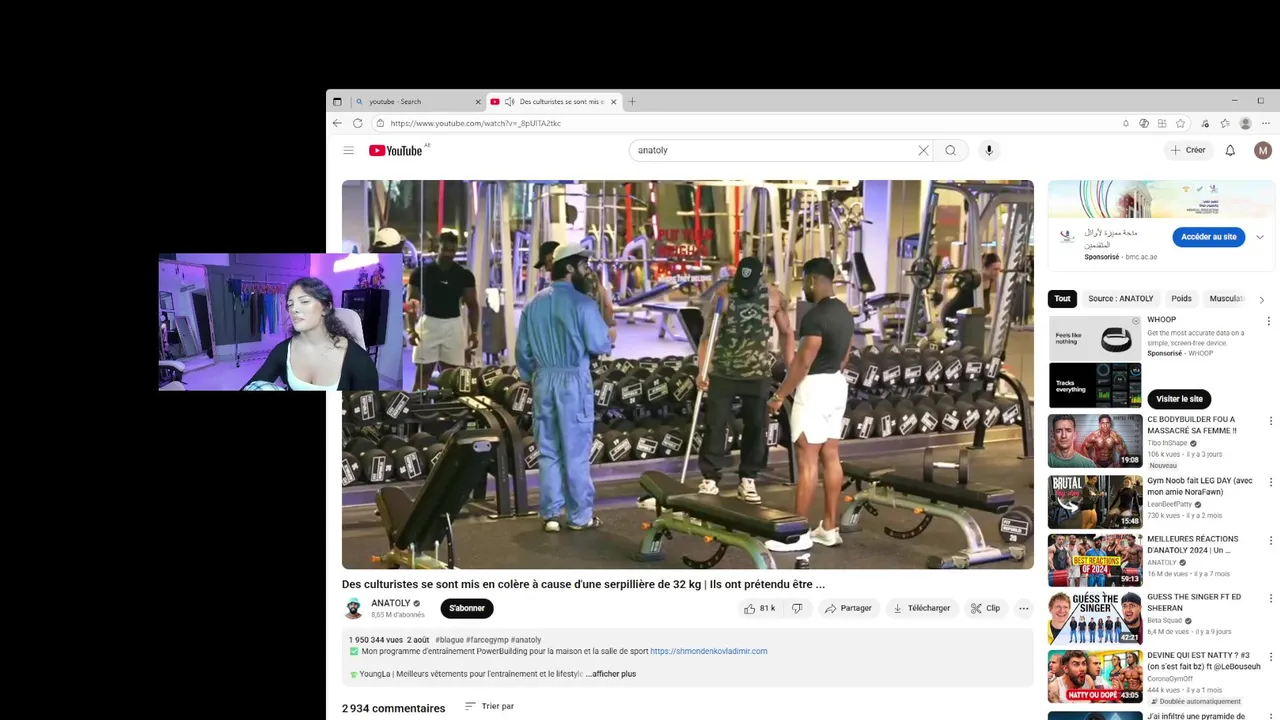Click the magnifier search button

tap(951, 150)
